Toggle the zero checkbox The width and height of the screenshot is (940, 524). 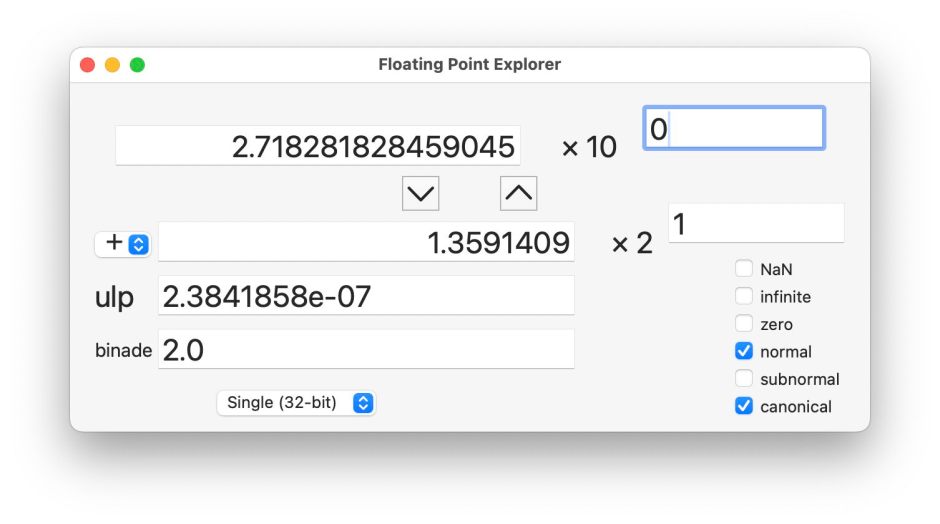click(744, 324)
